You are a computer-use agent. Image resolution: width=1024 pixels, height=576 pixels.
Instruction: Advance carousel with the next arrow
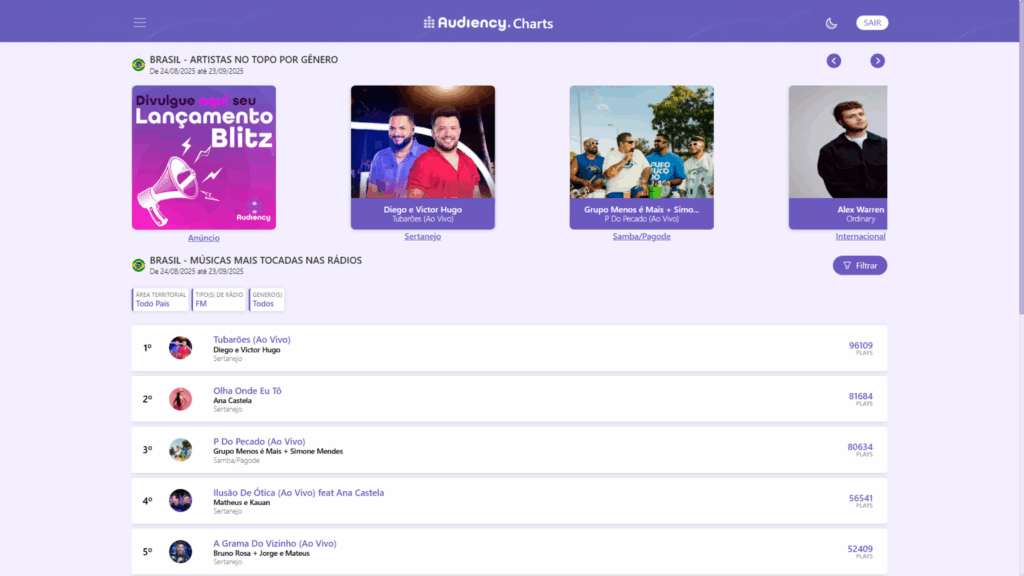pos(877,61)
